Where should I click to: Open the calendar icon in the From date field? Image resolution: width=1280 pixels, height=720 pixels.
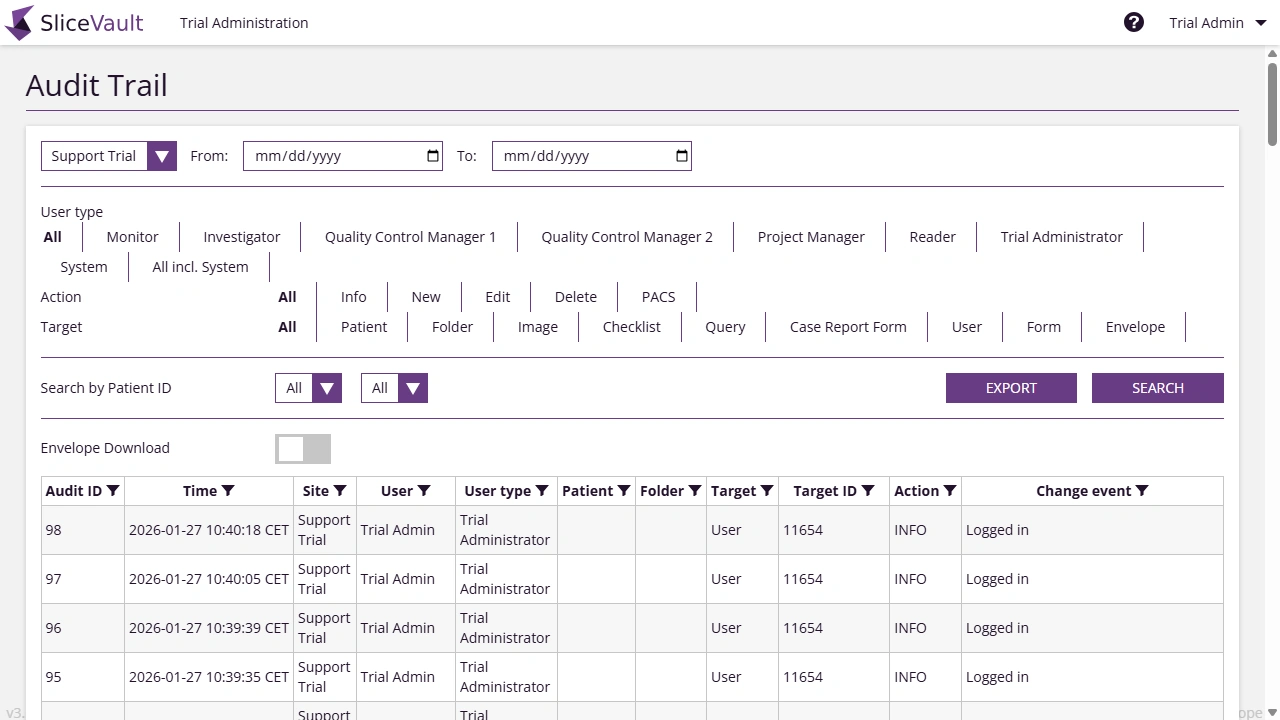point(431,156)
